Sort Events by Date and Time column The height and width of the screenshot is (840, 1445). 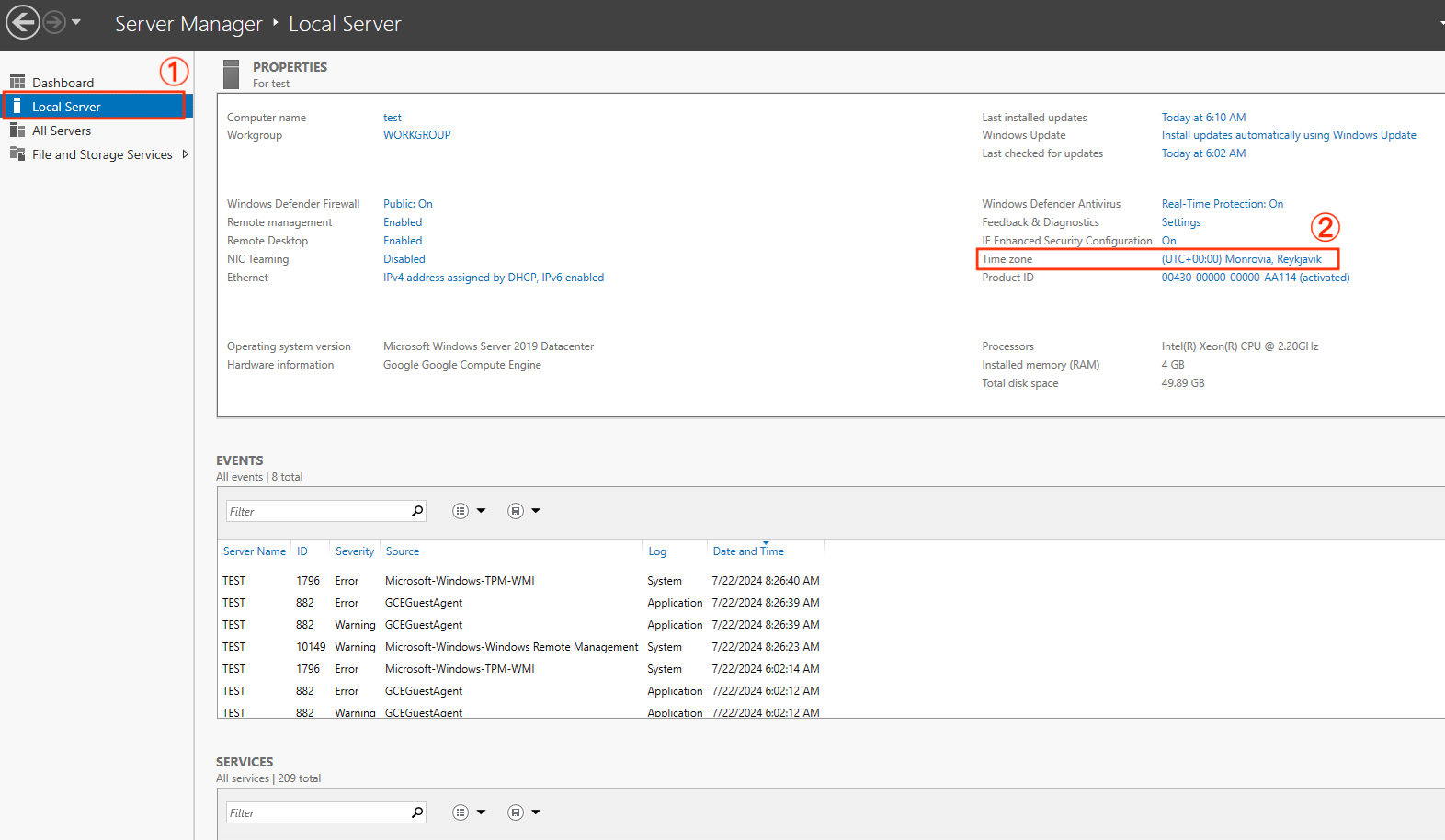click(748, 551)
